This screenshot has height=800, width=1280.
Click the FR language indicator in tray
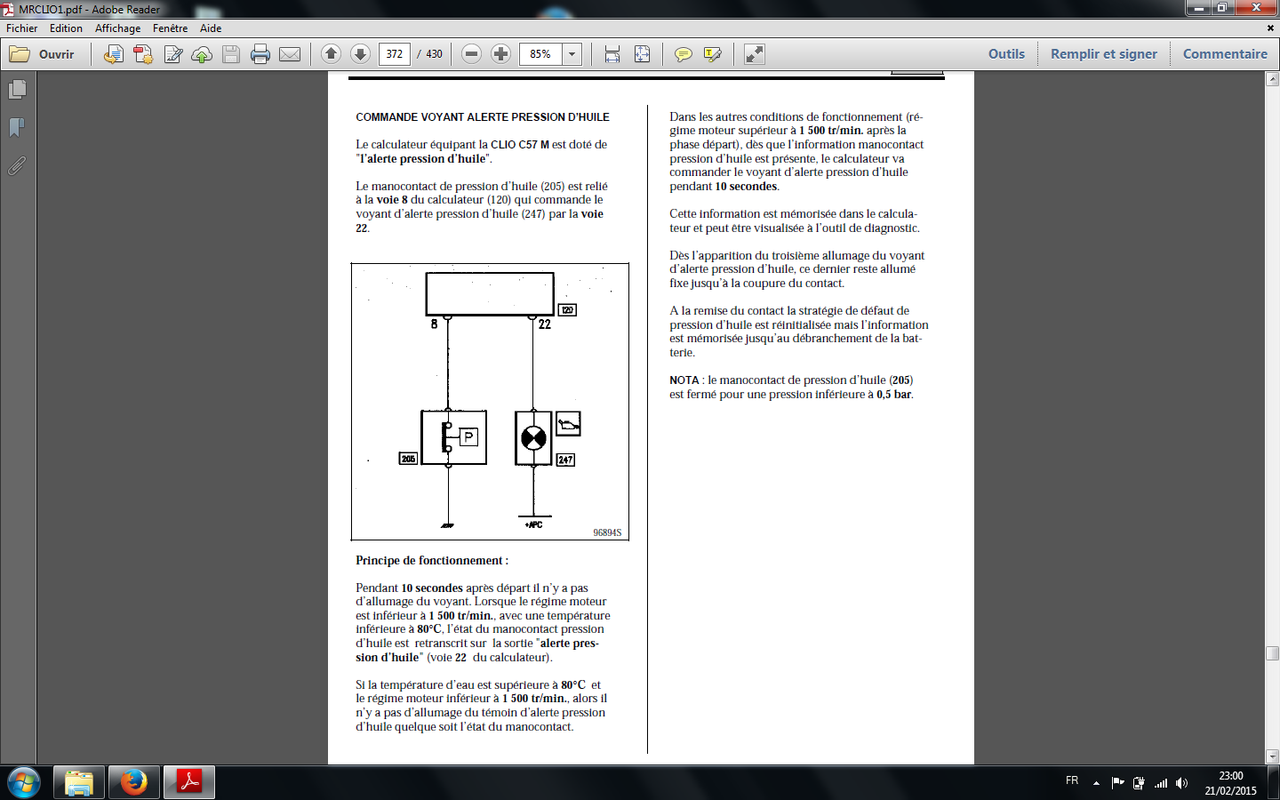point(1072,781)
